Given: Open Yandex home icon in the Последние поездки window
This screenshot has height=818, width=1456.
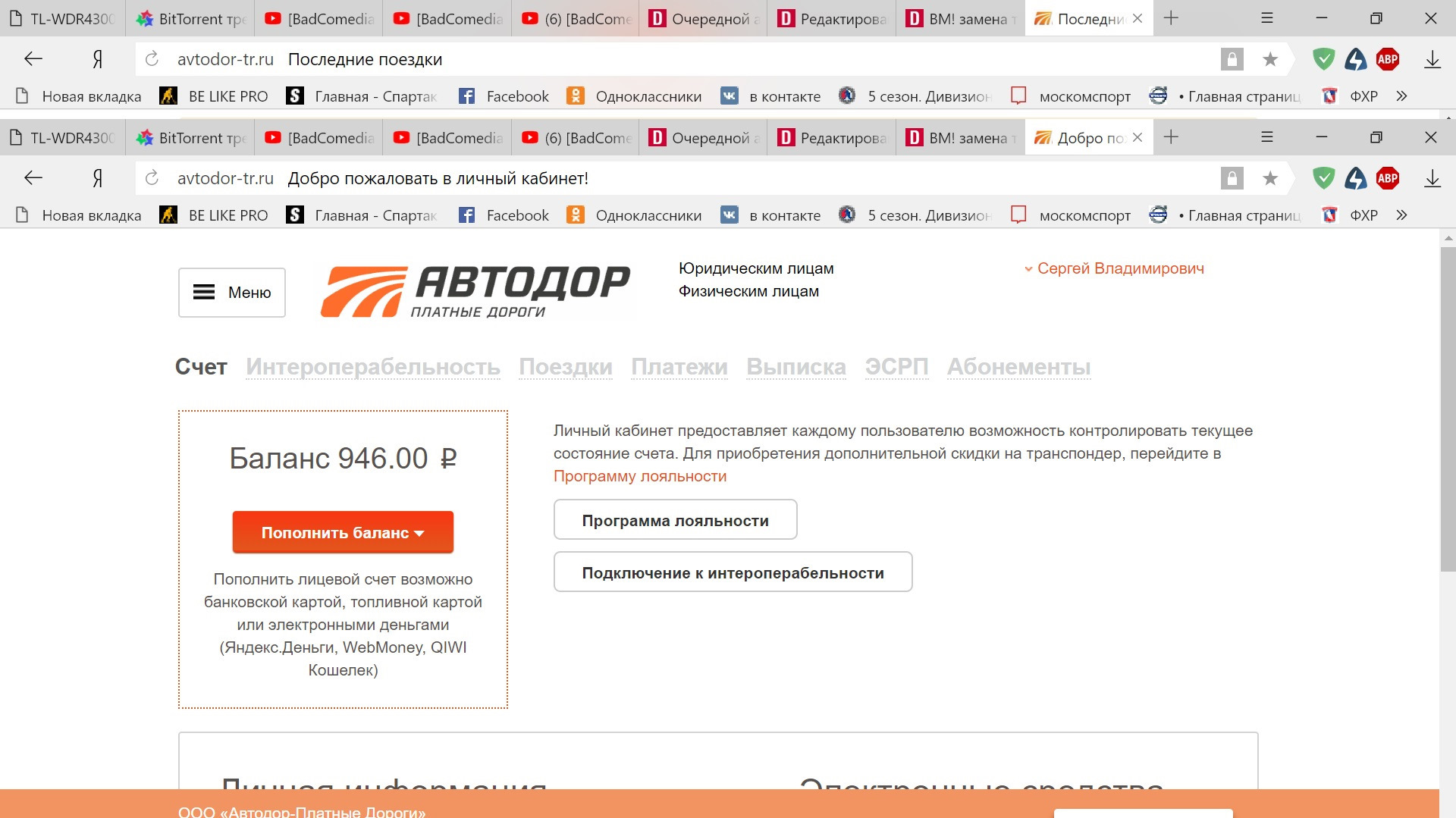Looking at the screenshot, I should pos(97,59).
